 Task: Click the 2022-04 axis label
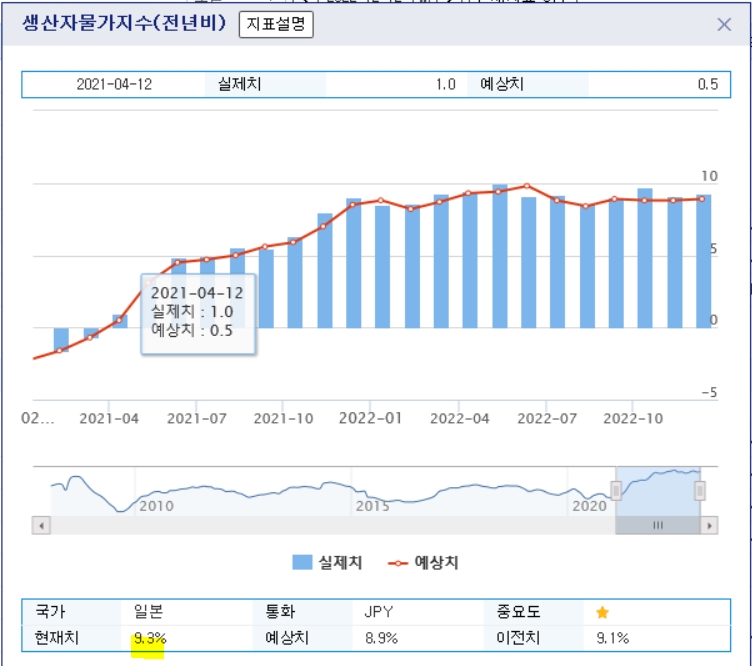point(459,419)
